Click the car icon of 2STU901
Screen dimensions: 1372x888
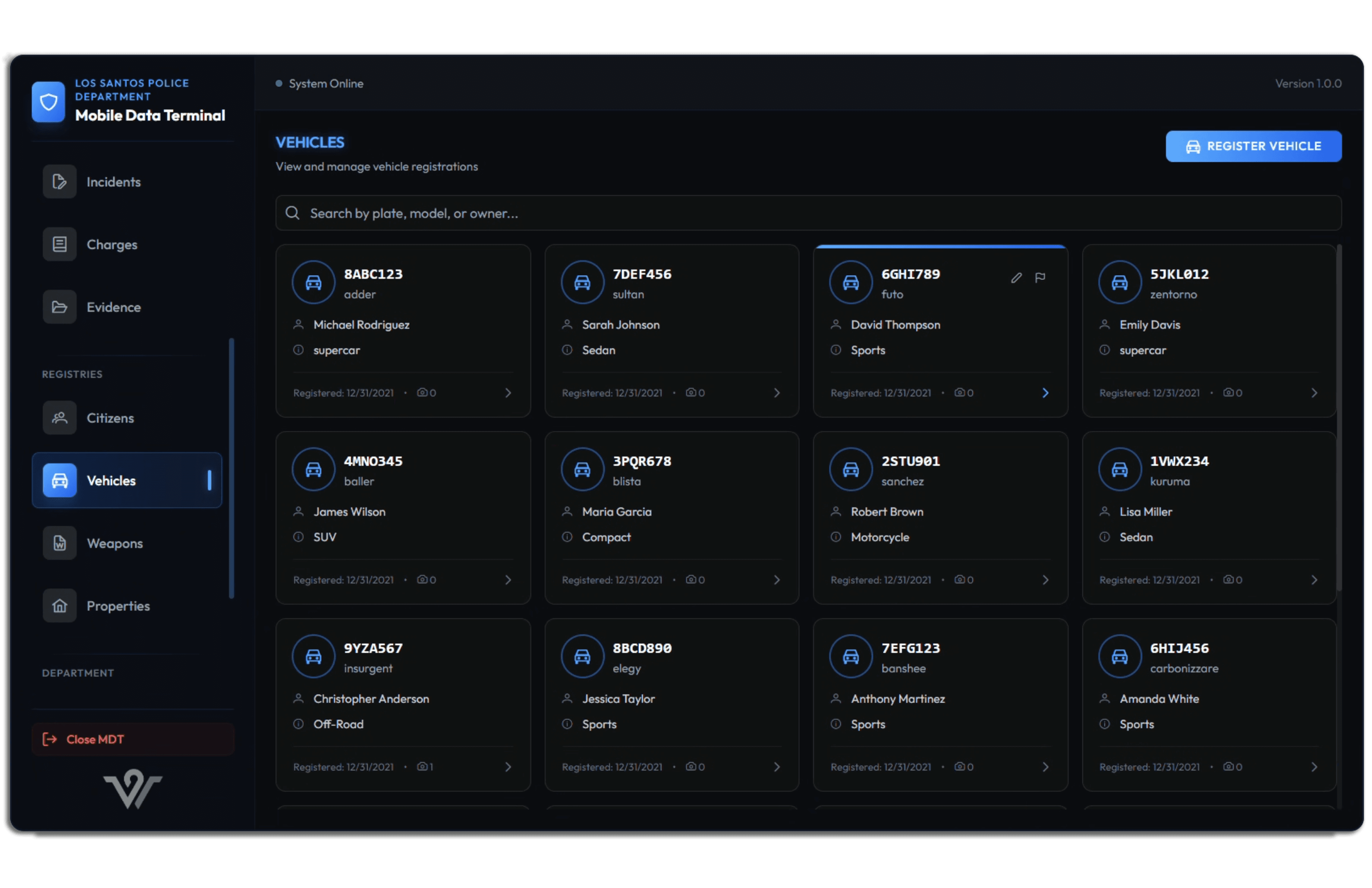pyautogui.click(x=851, y=470)
